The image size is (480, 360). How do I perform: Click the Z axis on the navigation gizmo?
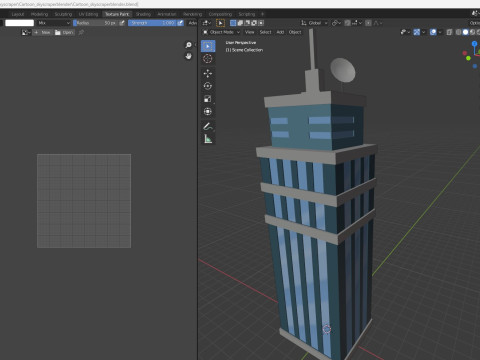tap(475, 44)
